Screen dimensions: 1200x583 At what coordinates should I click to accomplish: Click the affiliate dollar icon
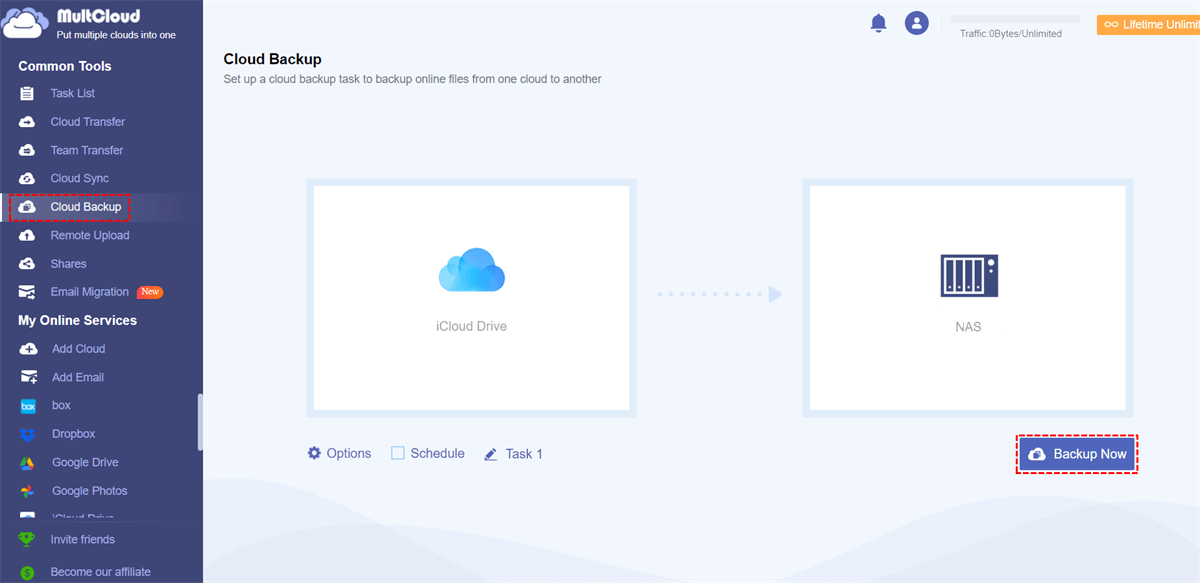click(x=27, y=572)
